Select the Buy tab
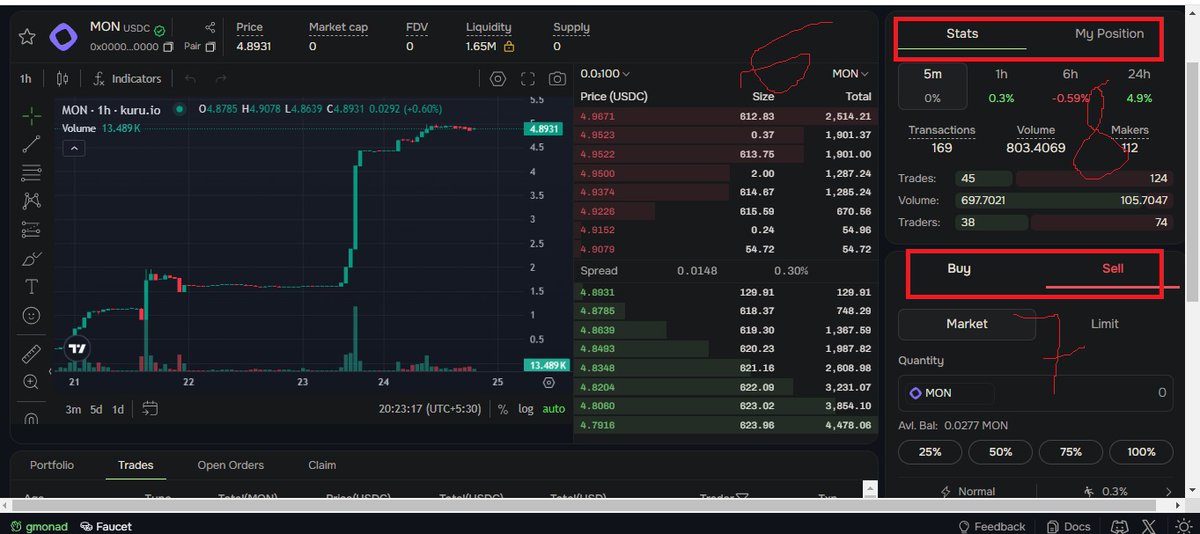Image resolution: width=1200 pixels, height=534 pixels. click(959, 269)
